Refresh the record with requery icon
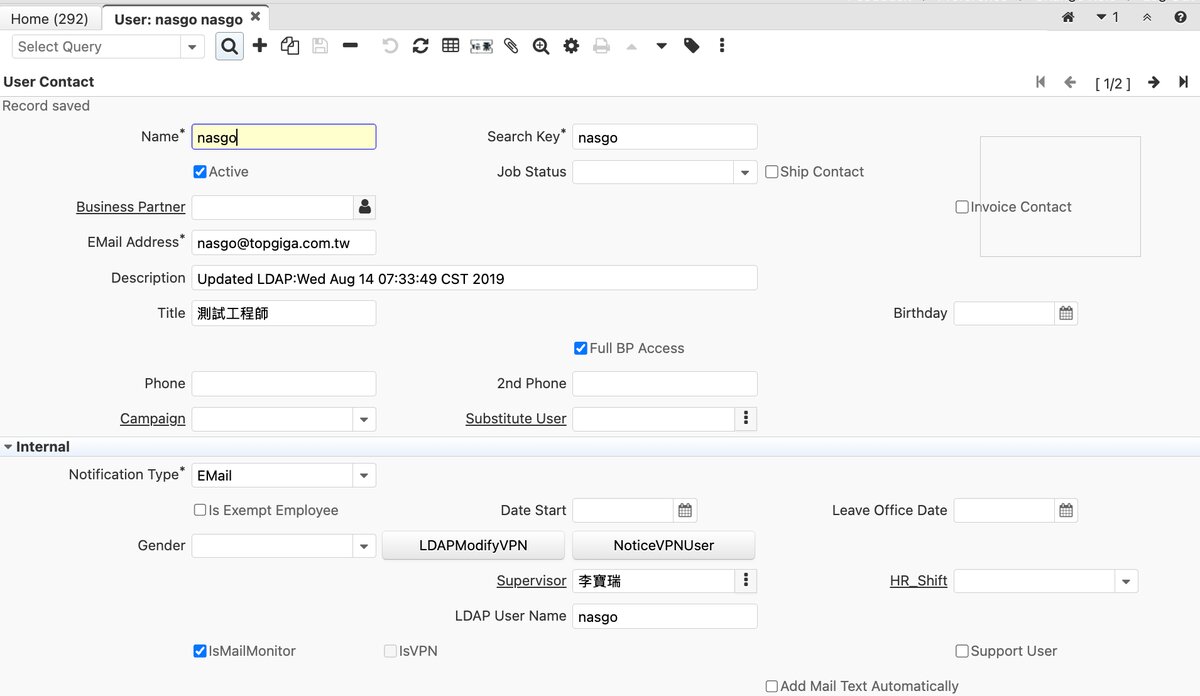Screen dimensions: 1200x696 point(421,46)
